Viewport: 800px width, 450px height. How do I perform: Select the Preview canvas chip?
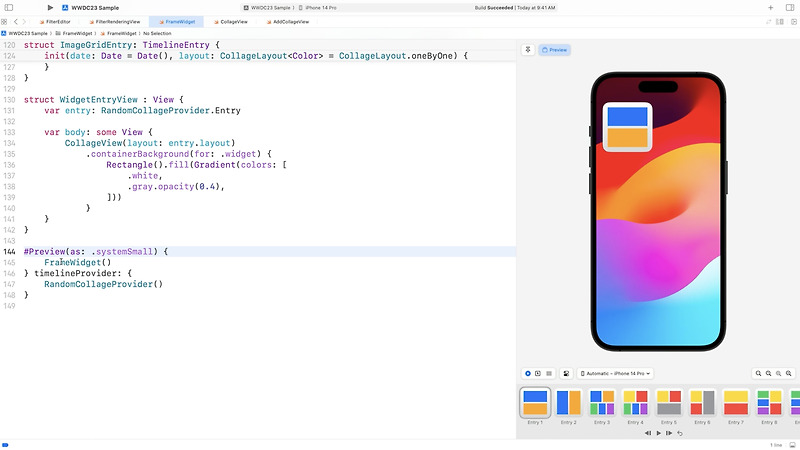click(x=555, y=49)
